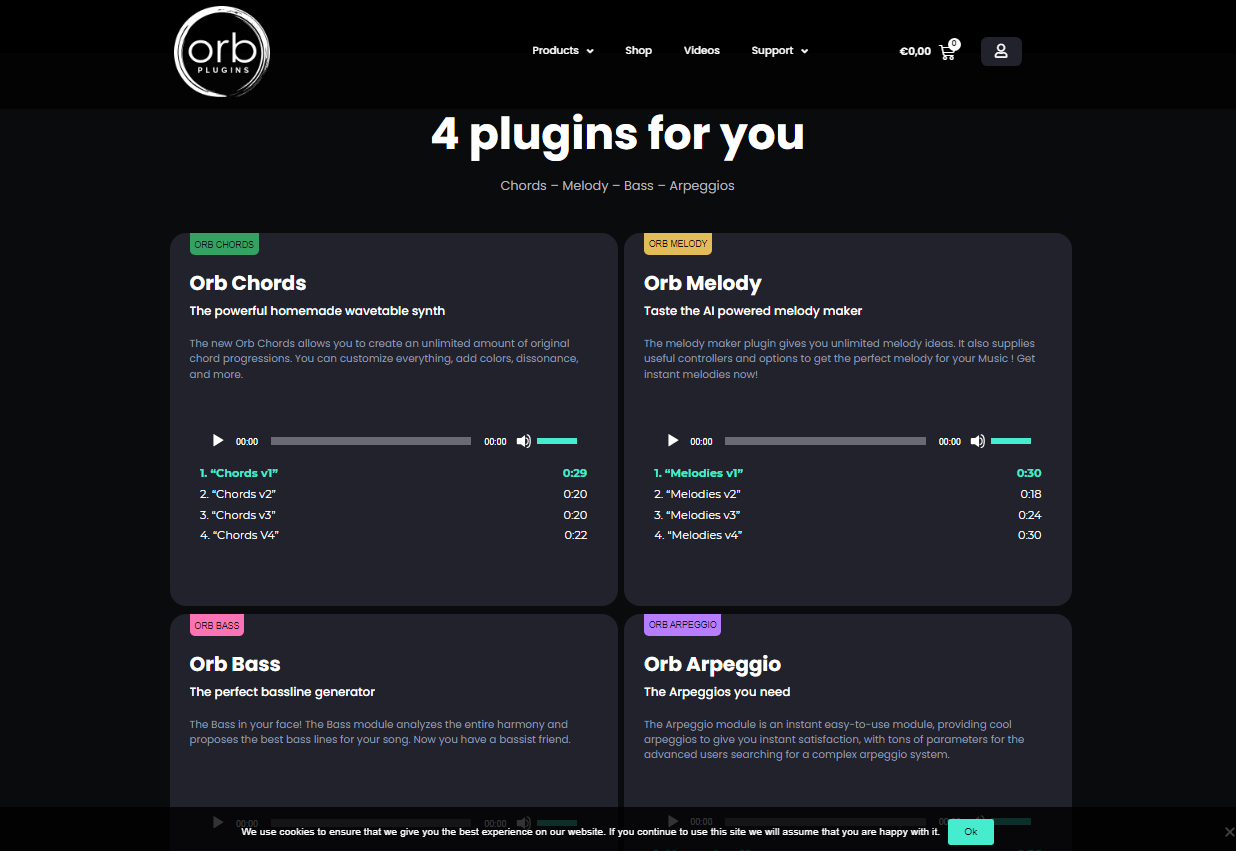Play the Orb Melody audio player

click(673, 441)
